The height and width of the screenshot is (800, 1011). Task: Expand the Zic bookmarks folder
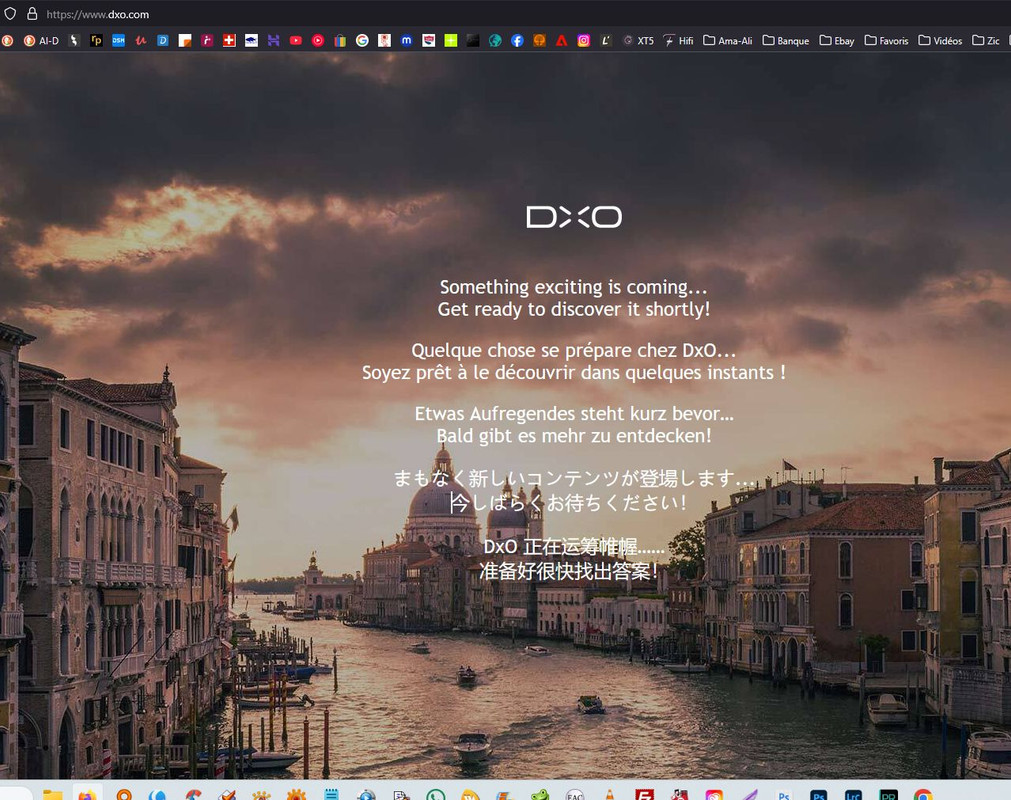tap(986, 41)
